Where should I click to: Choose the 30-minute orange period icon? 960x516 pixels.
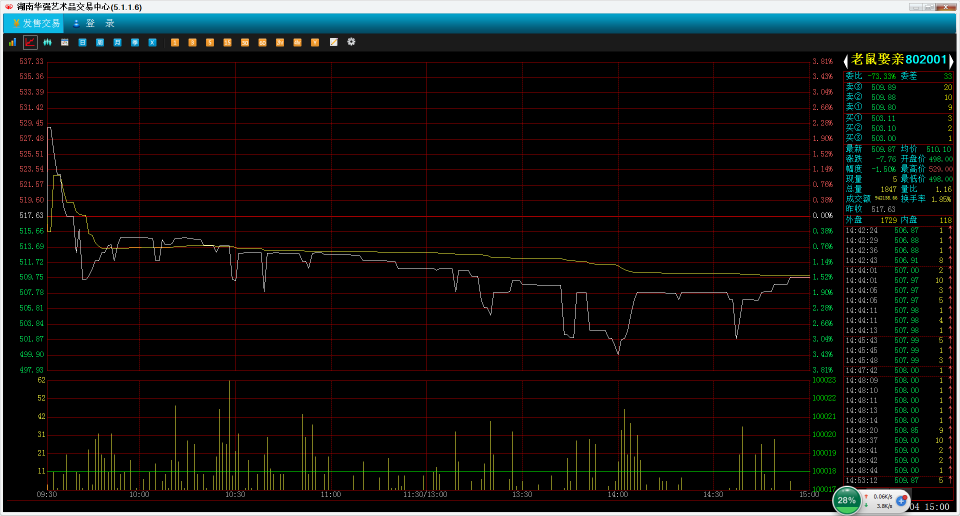pos(245,42)
